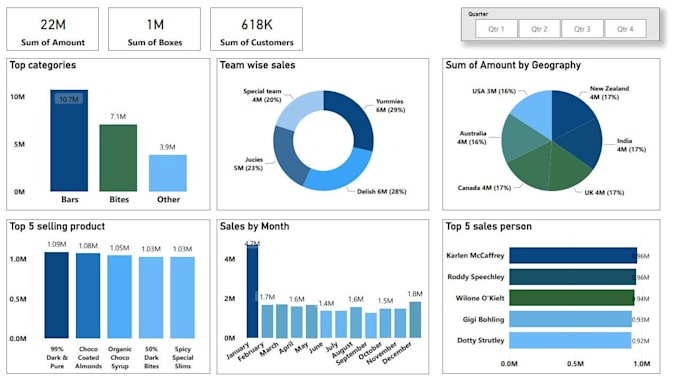Select Qtr 1 in the Quarter slicer
680x386 pixels.
pyautogui.click(x=496, y=29)
